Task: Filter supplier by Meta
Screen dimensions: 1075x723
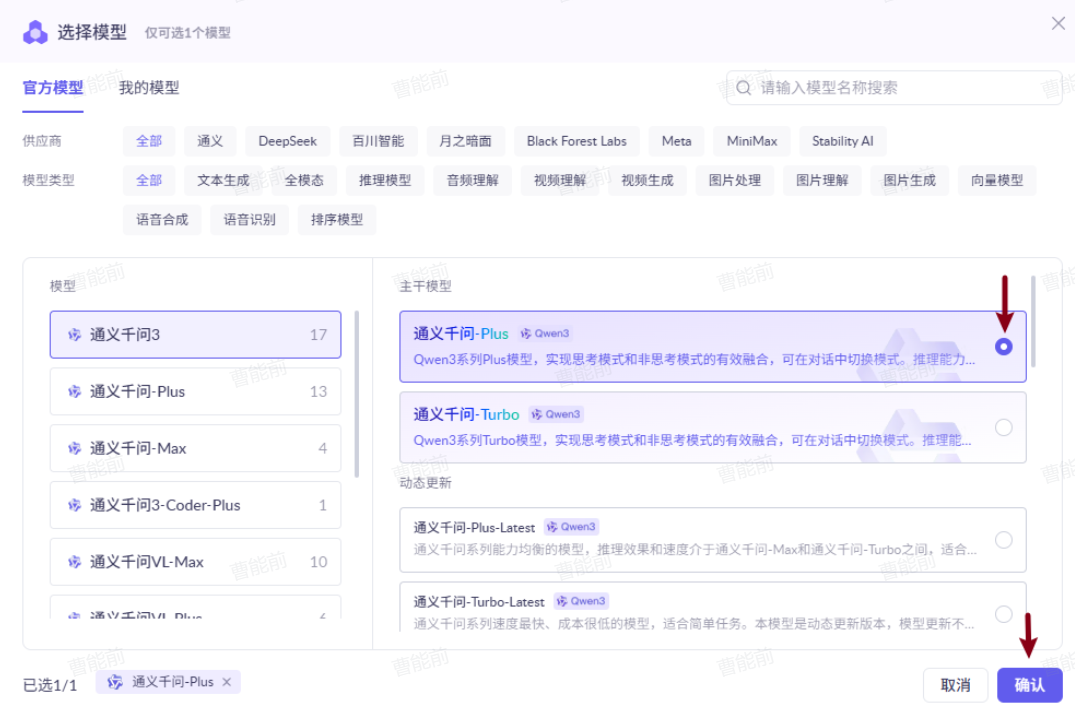Action: tap(676, 141)
